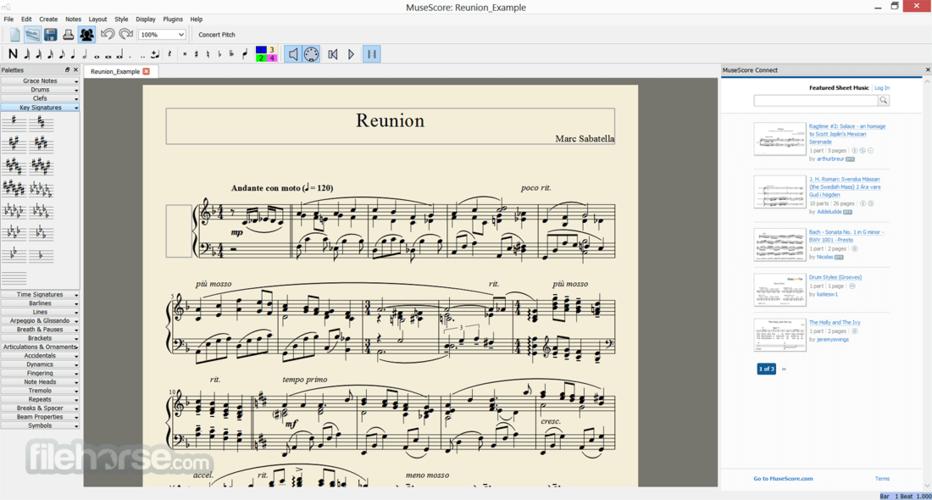Open The Holly and The Ivy link
Image resolution: width=932 pixels, height=500 pixels.
coord(834,322)
